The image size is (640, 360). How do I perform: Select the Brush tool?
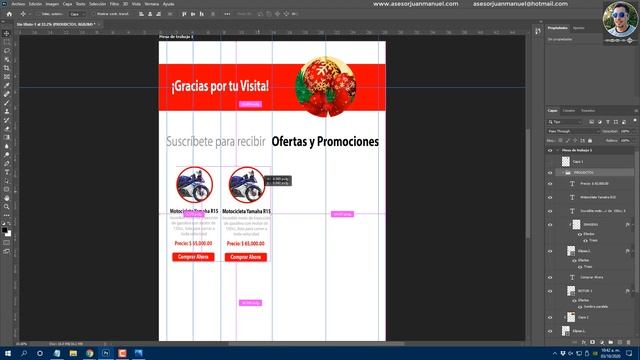(7, 102)
